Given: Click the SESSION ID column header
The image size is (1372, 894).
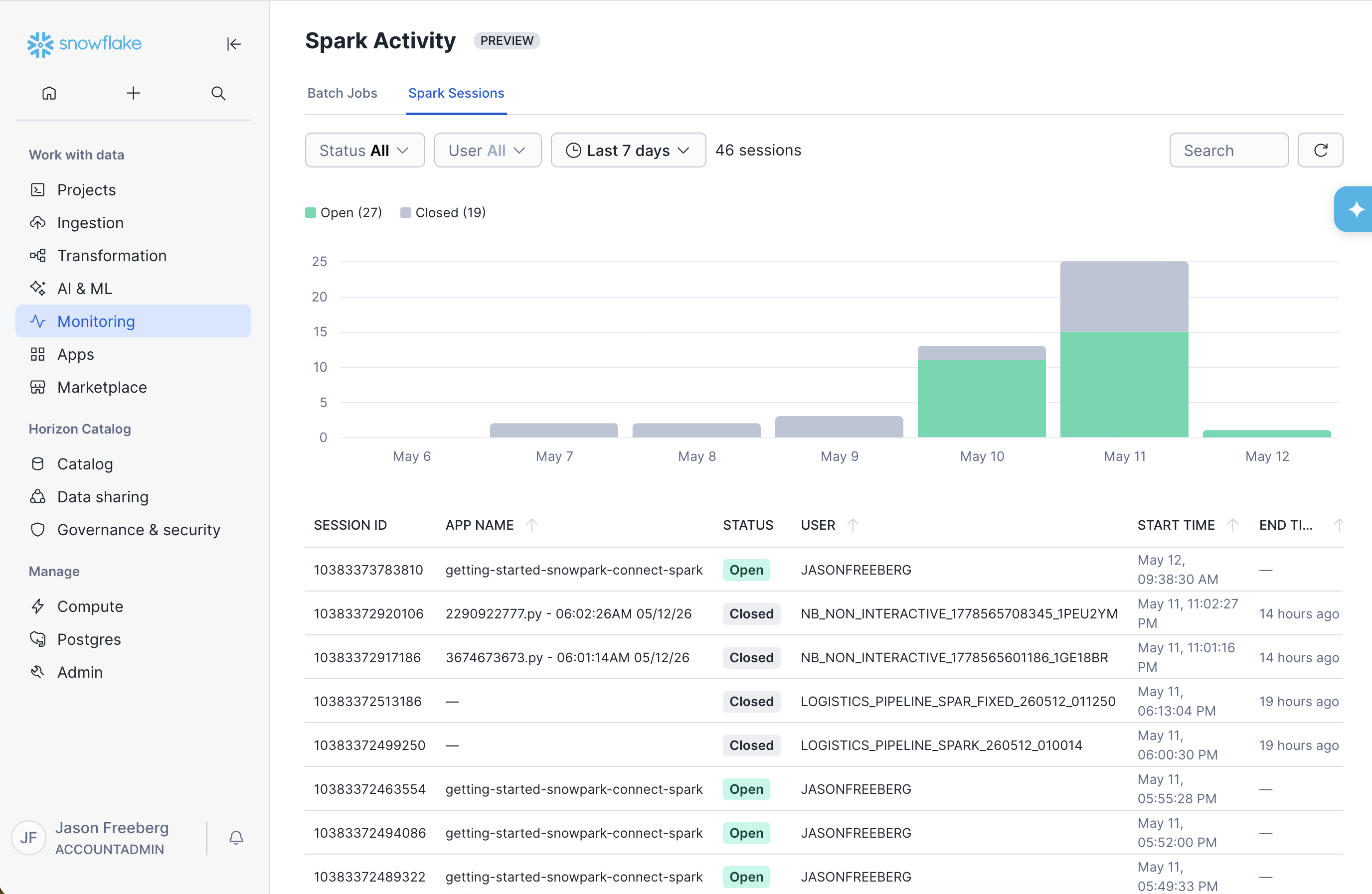Looking at the screenshot, I should 350,525.
